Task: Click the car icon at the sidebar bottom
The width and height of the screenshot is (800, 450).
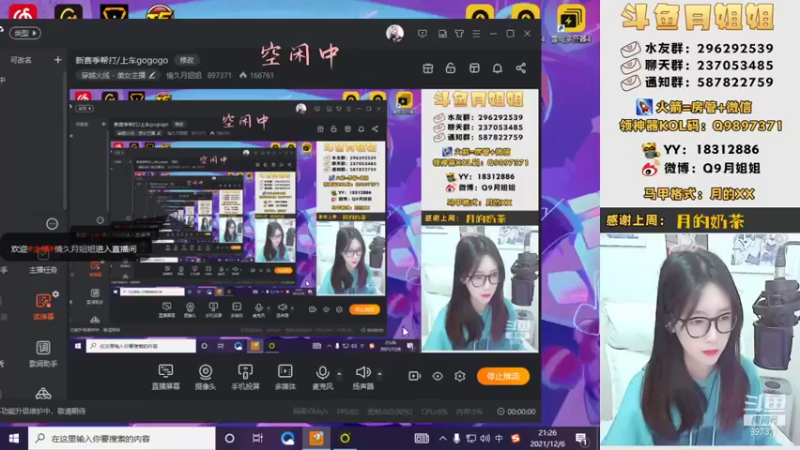Action: [43, 394]
